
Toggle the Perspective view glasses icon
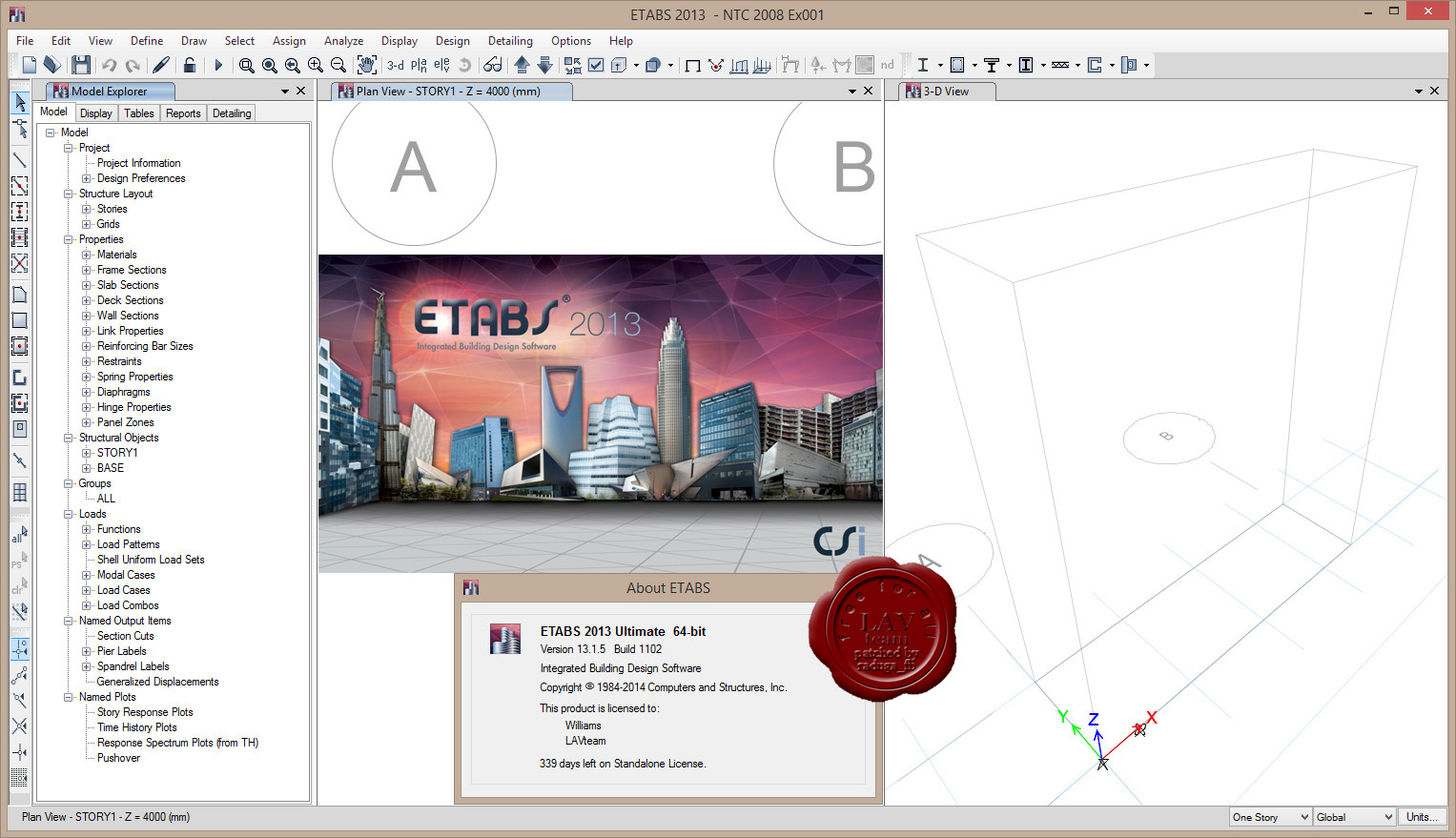click(493, 65)
